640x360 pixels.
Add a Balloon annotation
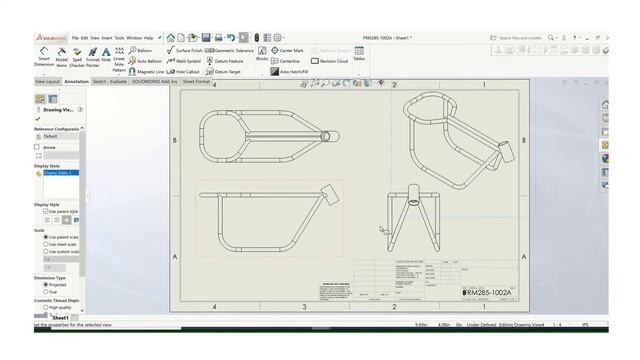tap(140, 51)
